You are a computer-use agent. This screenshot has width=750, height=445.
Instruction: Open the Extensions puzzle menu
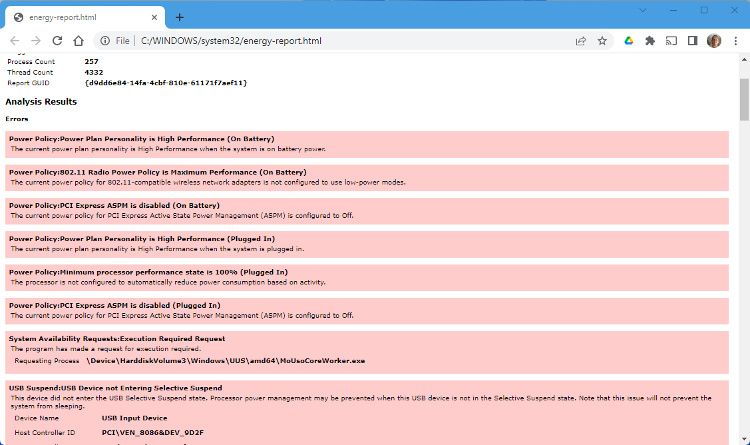650,41
